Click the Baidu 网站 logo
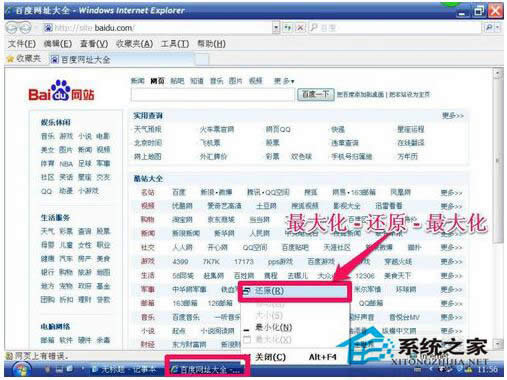Viewport: 507px width, 380px height. [61, 91]
